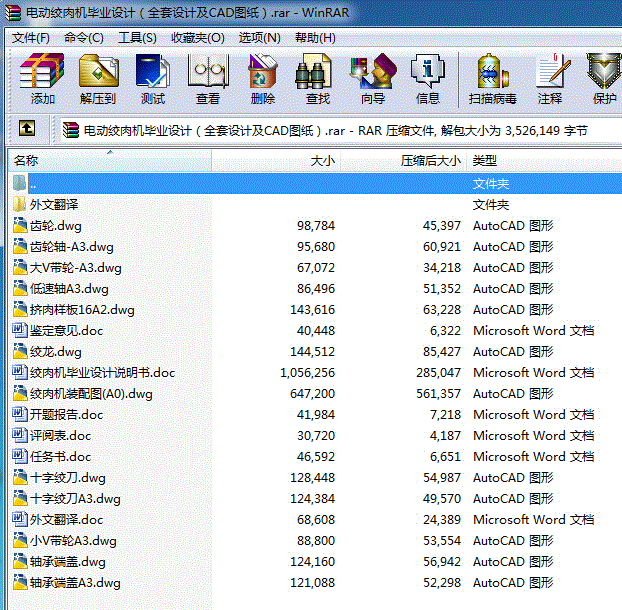
Task: Click the Delete (删除) toolbar icon
Action: click(262, 71)
